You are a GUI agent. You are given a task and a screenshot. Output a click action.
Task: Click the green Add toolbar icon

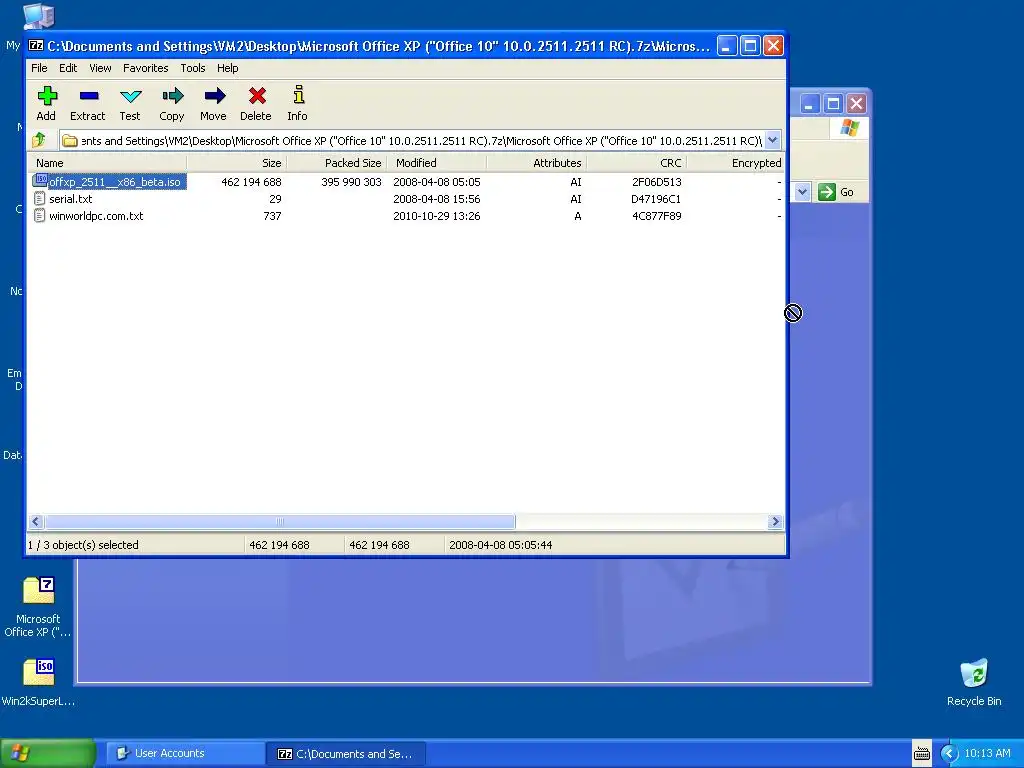point(46,97)
